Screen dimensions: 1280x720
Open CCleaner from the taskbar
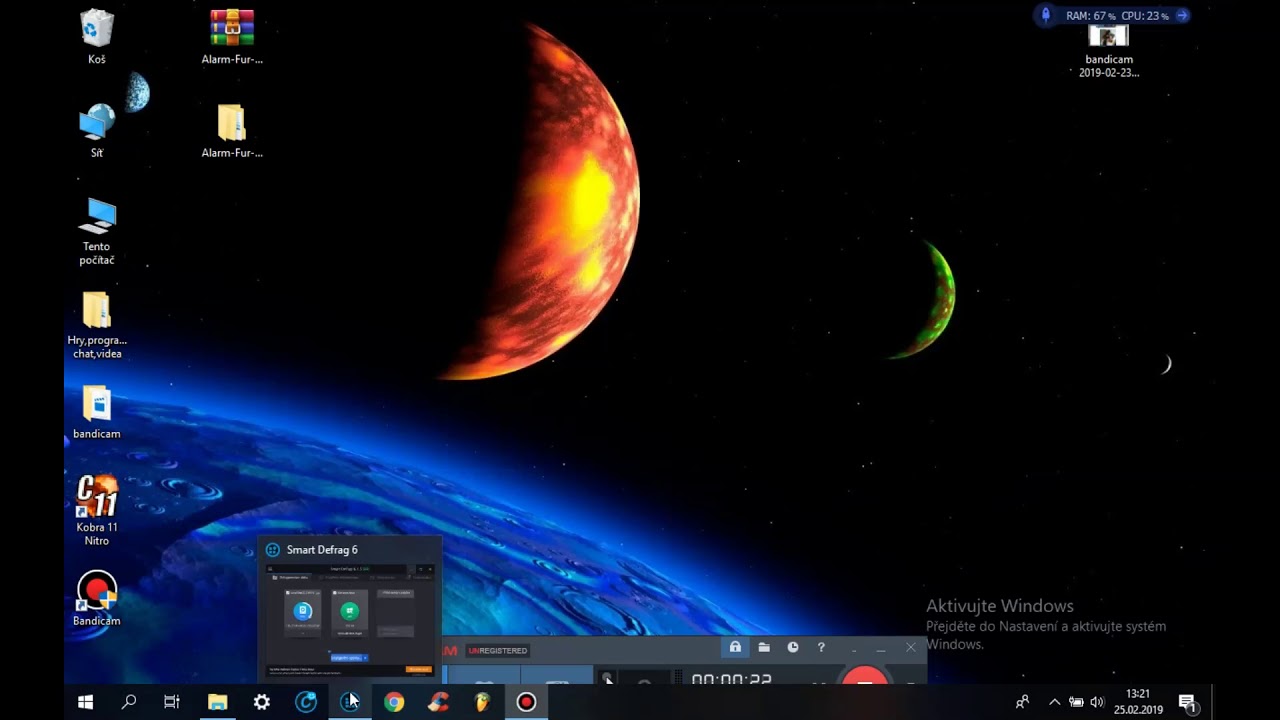(438, 702)
